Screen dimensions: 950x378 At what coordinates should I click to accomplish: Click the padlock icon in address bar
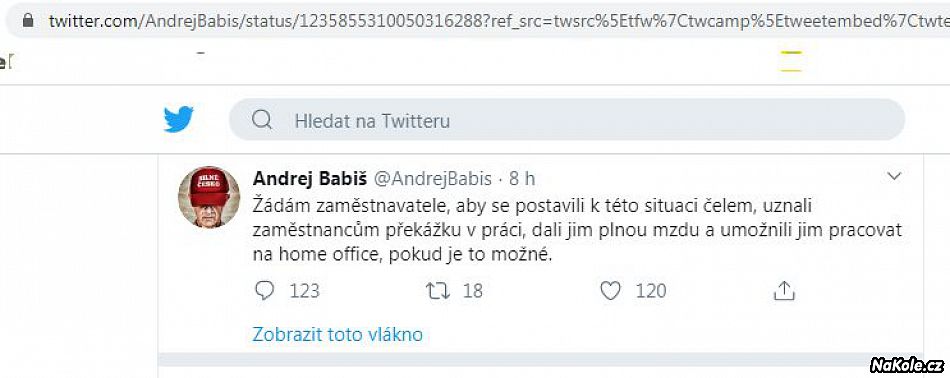pos(28,20)
